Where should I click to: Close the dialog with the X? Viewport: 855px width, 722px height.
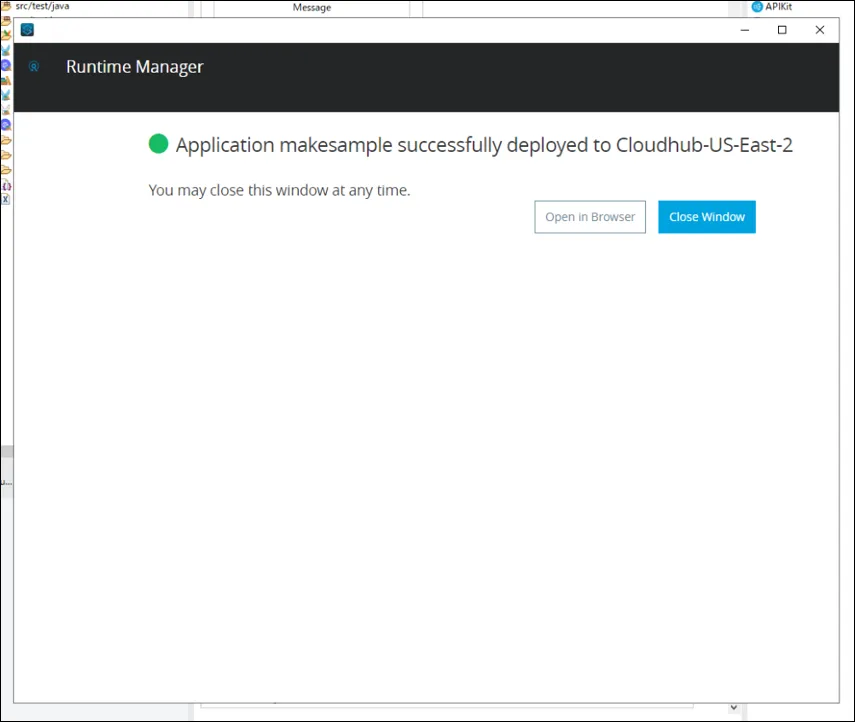pos(820,30)
